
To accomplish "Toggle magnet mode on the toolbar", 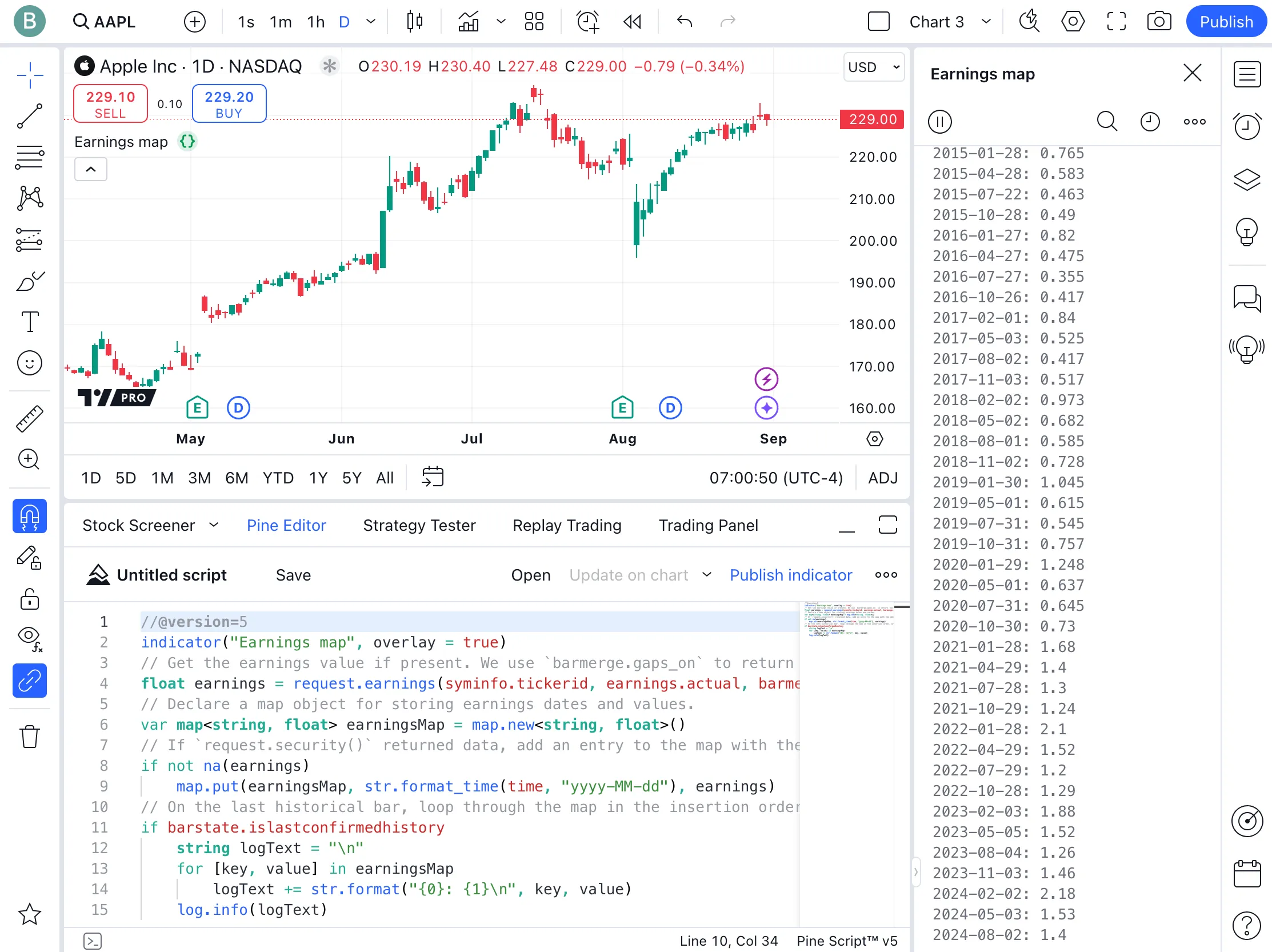I will [29, 516].
